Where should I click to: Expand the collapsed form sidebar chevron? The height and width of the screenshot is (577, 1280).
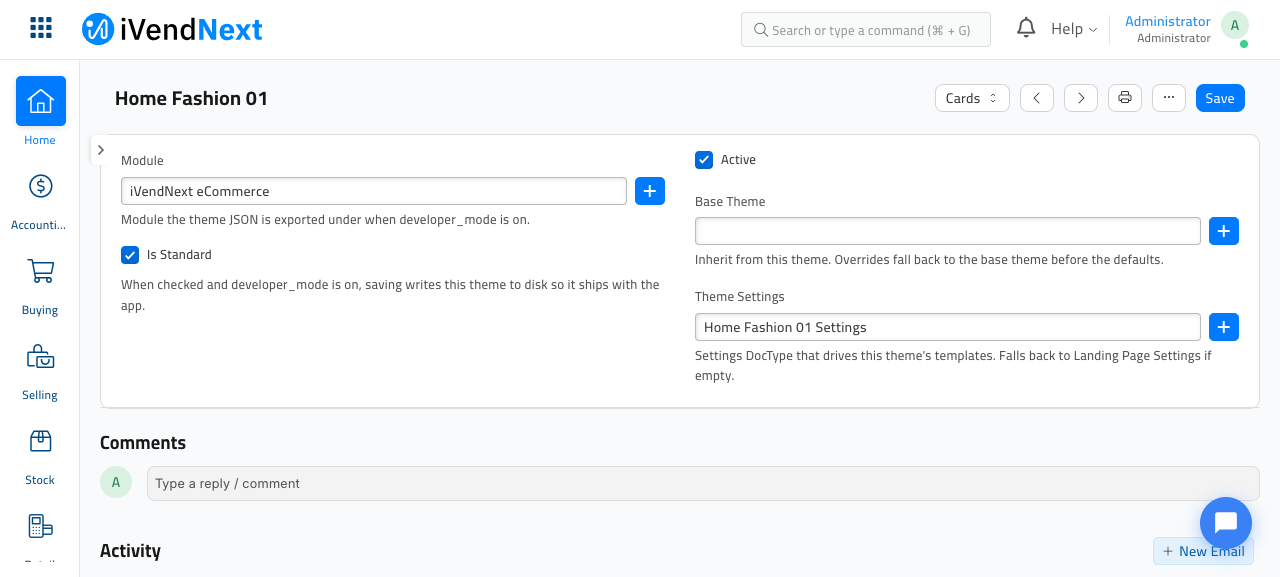click(x=101, y=150)
